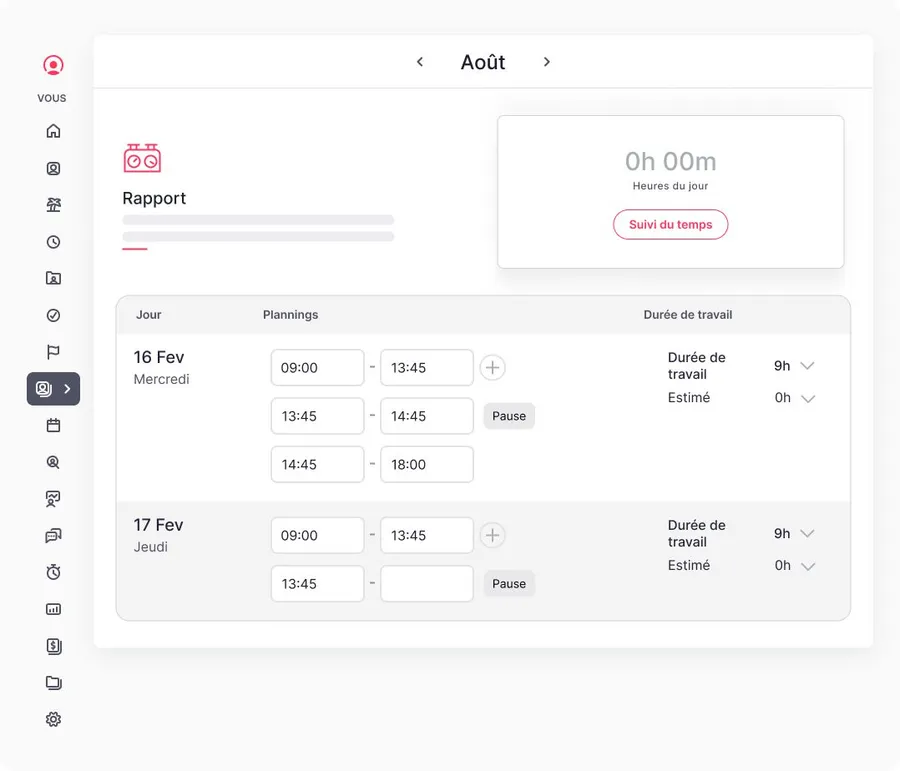Image resolution: width=900 pixels, height=771 pixels.
Task: Open the checkmark circle icon
Action: pos(53,315)
